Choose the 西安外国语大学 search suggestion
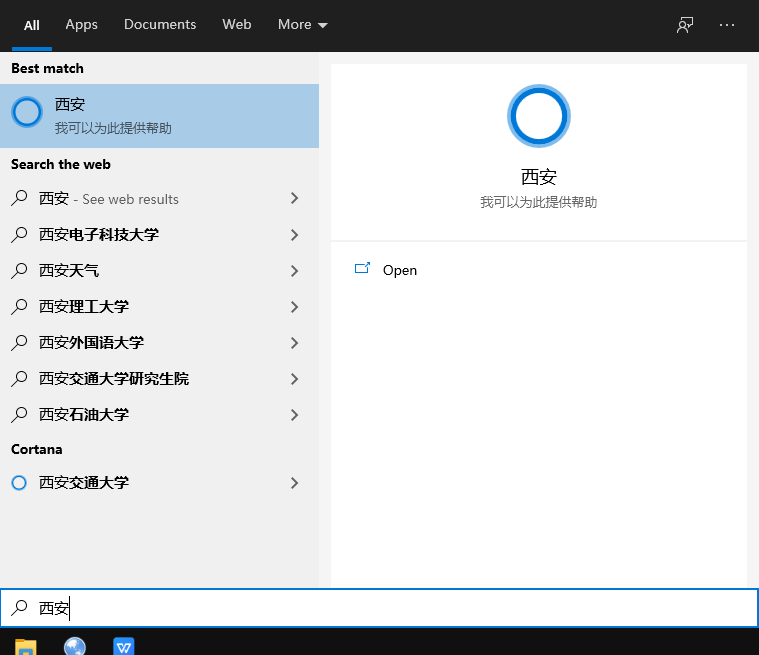Image resolution: width=759 pixels, height=655 pixels. pyautogui.click(x=91, y=343)
